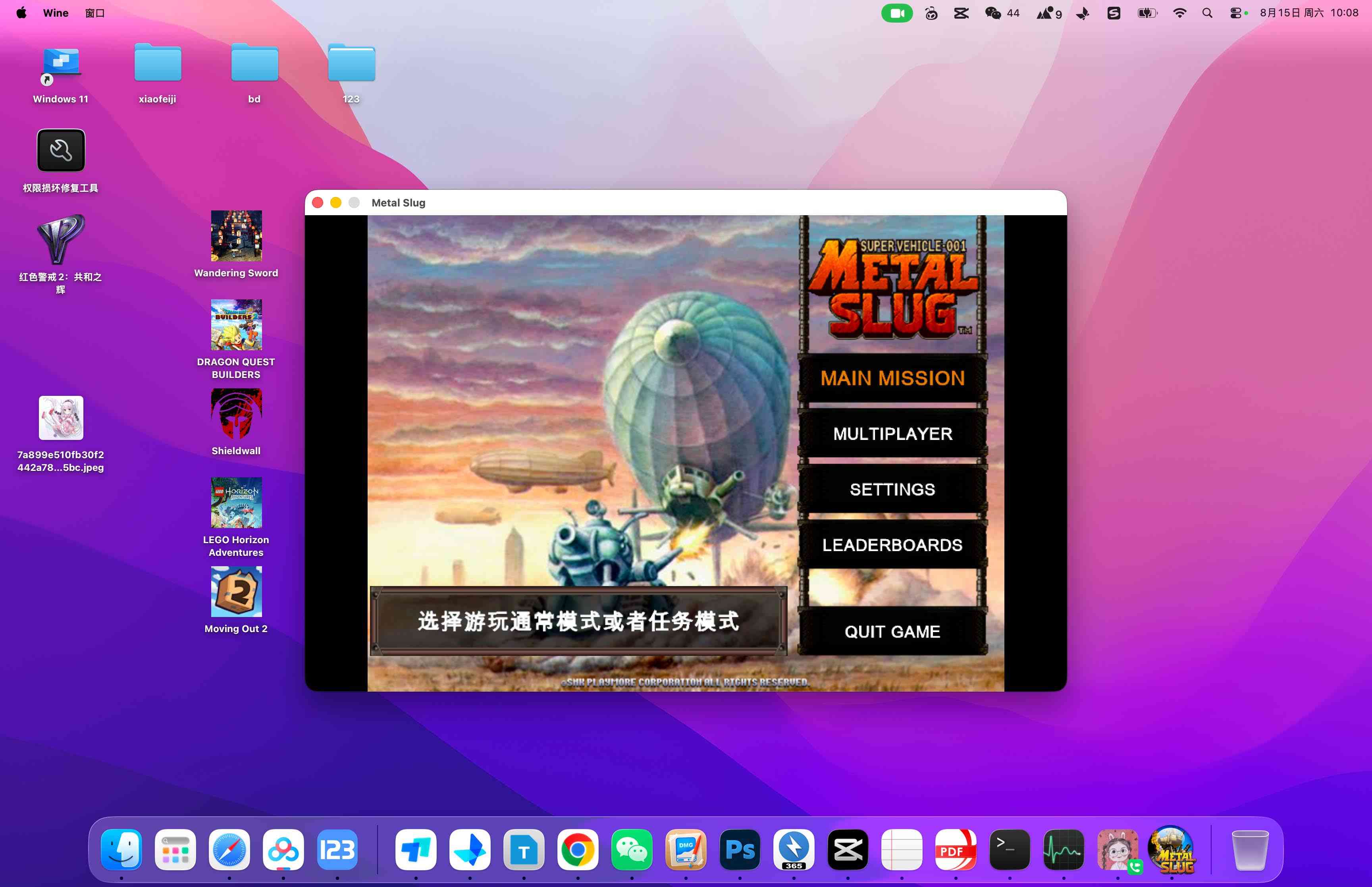Launch Photoshop from the Dock
Screen dimensions: 1372x887
pyautogui.click(x=740, y=850)
